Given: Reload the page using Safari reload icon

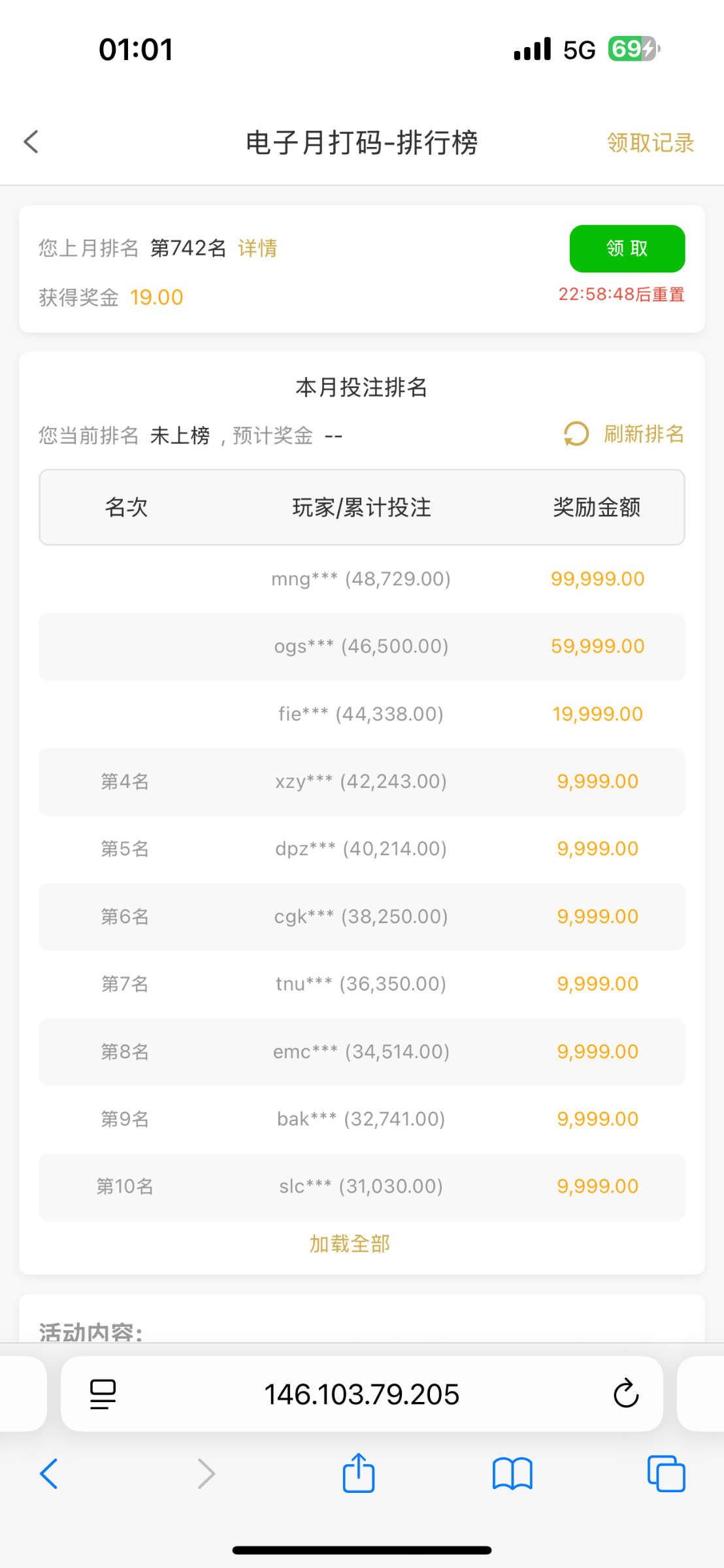Looking at the screenshot, I should (x=625, y=1394).
